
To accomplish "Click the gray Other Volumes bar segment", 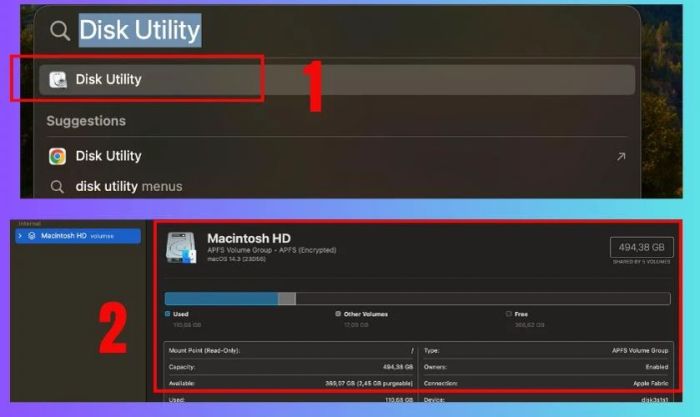I will [287, 299].
